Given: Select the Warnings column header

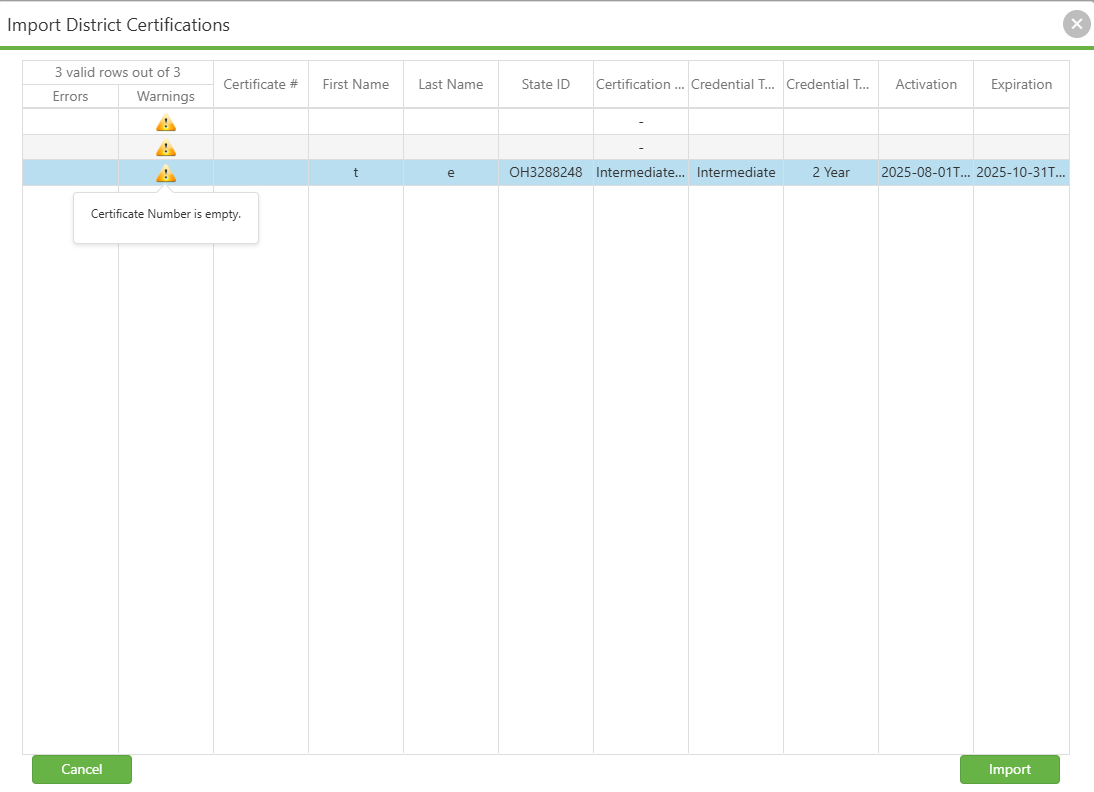Looking at the screenshot, I should (x=165, y=96).
